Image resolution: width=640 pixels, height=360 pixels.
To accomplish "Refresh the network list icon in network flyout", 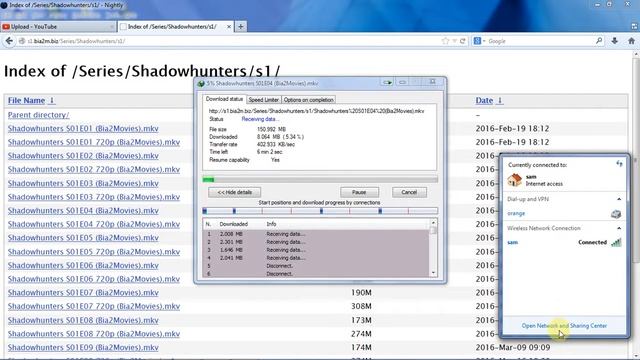I will (619, 164).
